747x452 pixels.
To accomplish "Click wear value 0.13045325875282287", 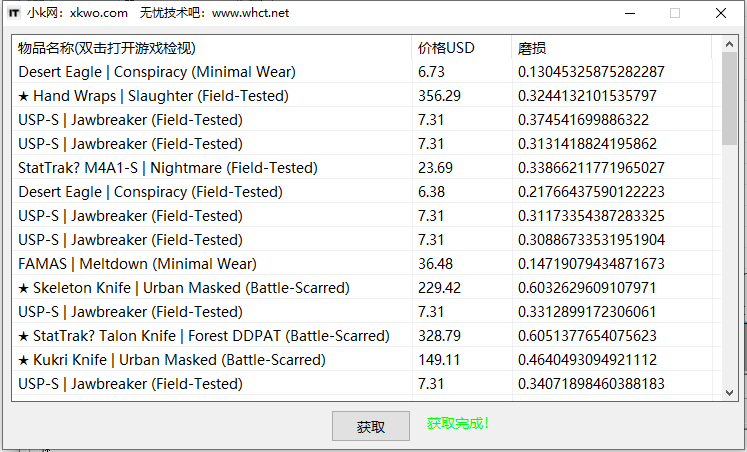I will pyautogui.click(x=591, y=72).
